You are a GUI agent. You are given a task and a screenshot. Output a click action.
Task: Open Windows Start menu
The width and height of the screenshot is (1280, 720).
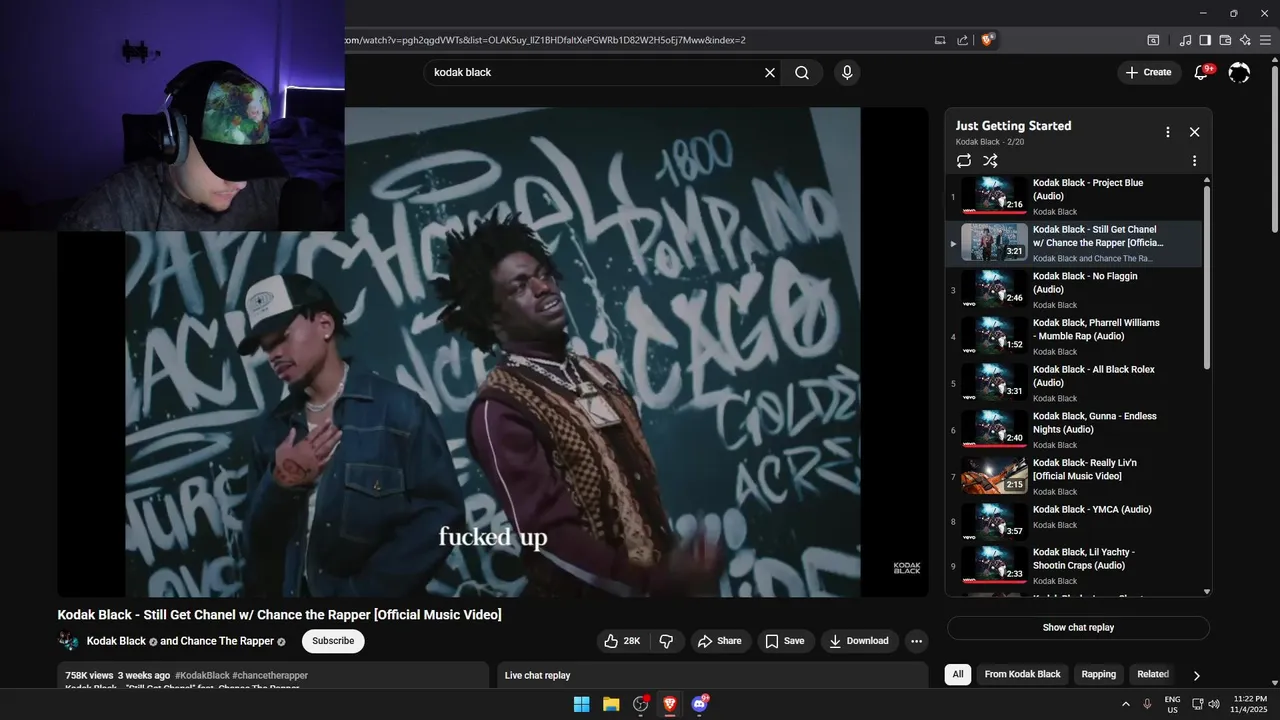click(x=581, y=704)
